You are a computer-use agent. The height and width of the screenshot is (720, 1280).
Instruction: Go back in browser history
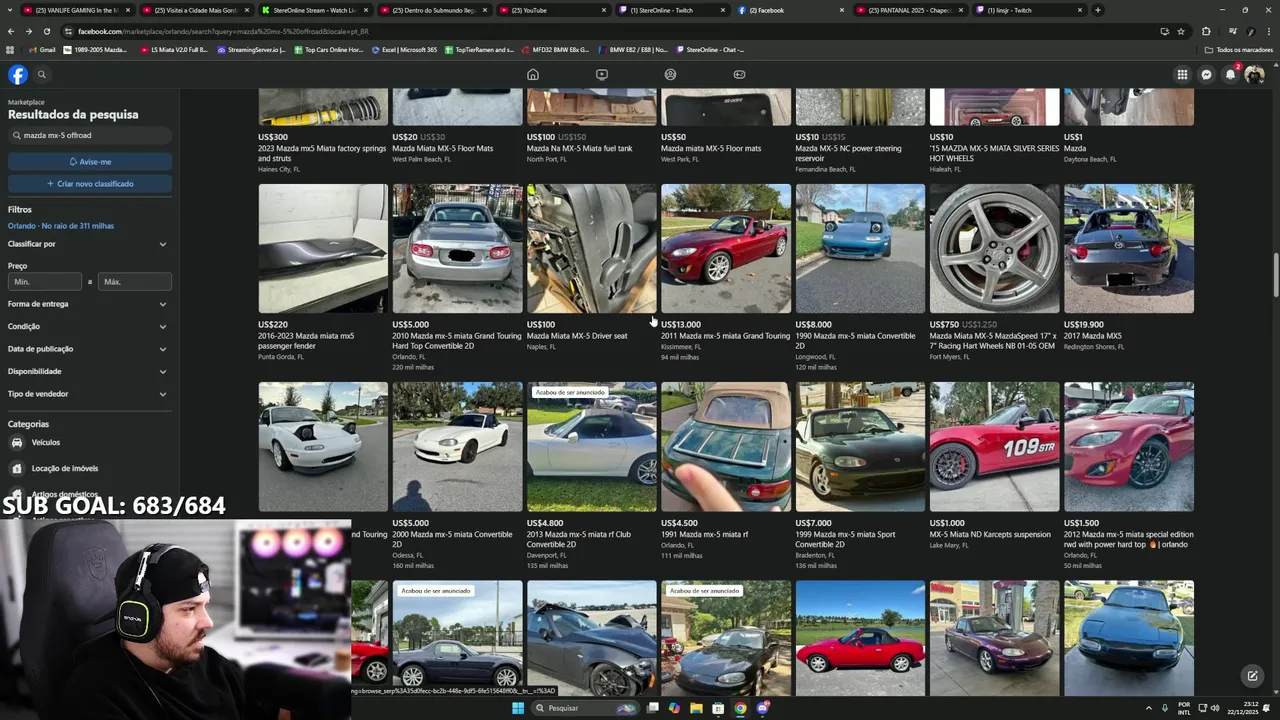point(10,31)
